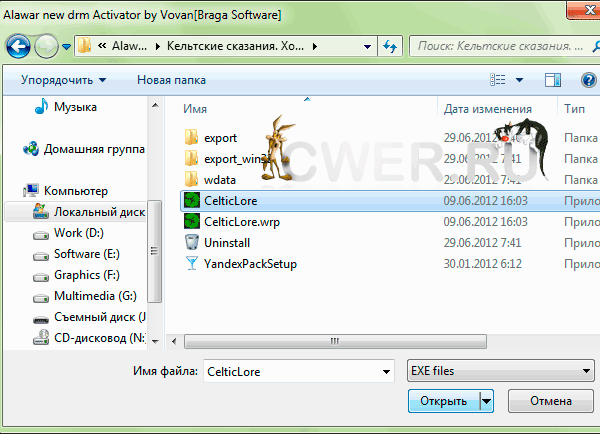Select the Uninstall file name
The height and width of the screenshot is (434, 600).
tap(227, 243)
